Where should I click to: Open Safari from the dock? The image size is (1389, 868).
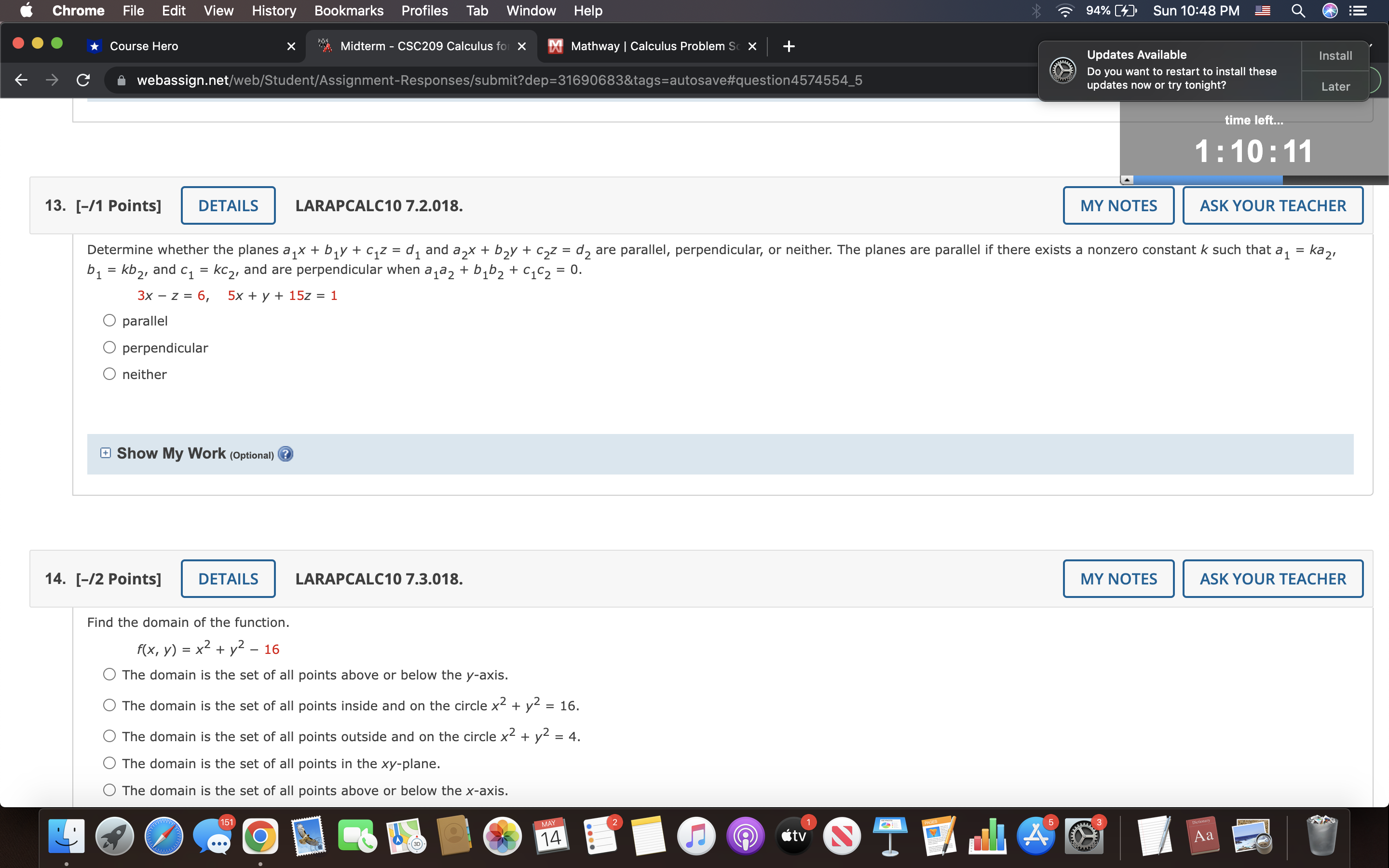(x=163, y=836)
